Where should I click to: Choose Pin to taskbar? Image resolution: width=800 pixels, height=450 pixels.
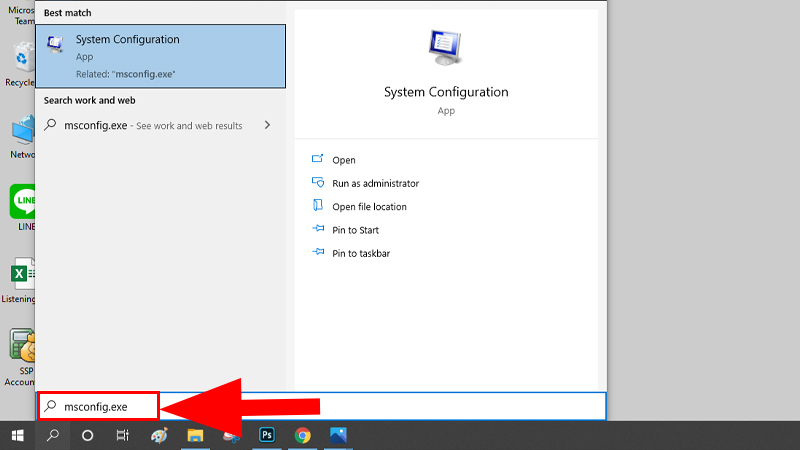point(361,254)
